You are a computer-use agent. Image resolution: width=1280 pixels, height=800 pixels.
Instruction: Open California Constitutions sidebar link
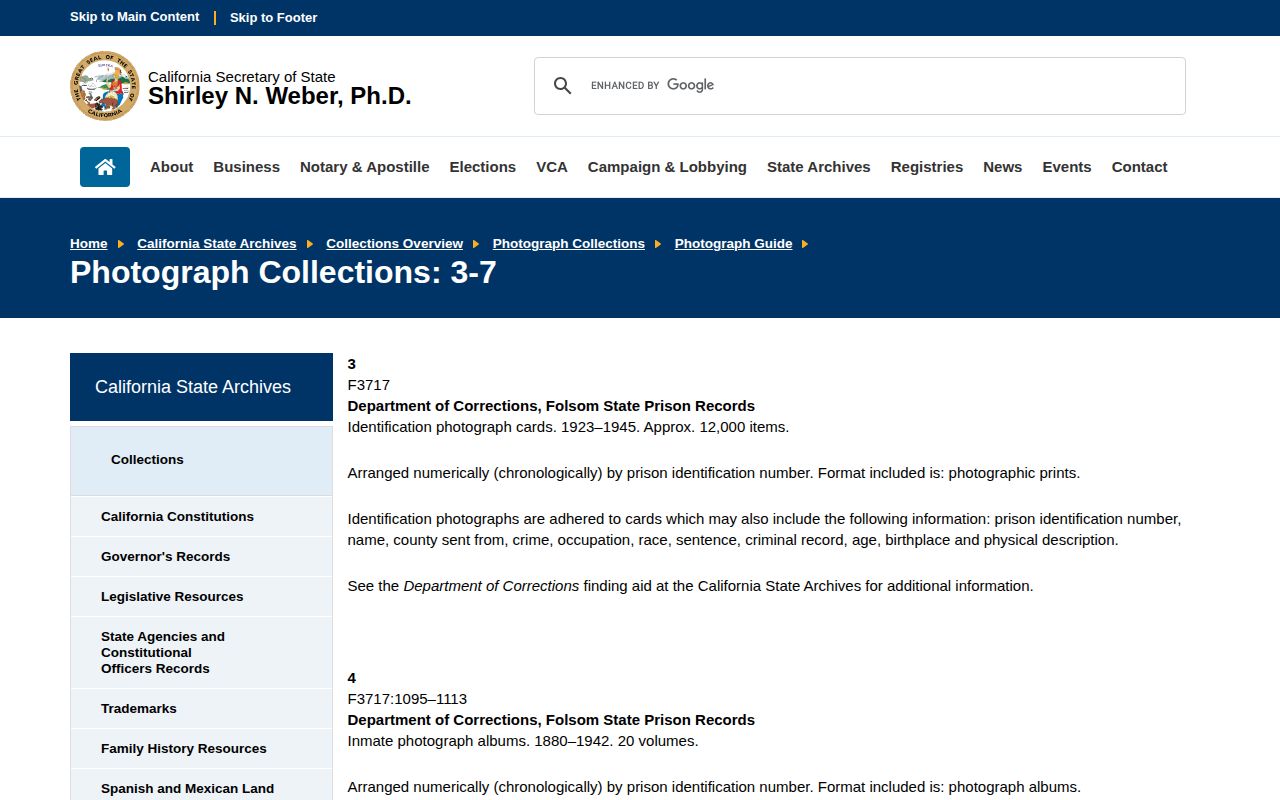[x=201, y=517]
